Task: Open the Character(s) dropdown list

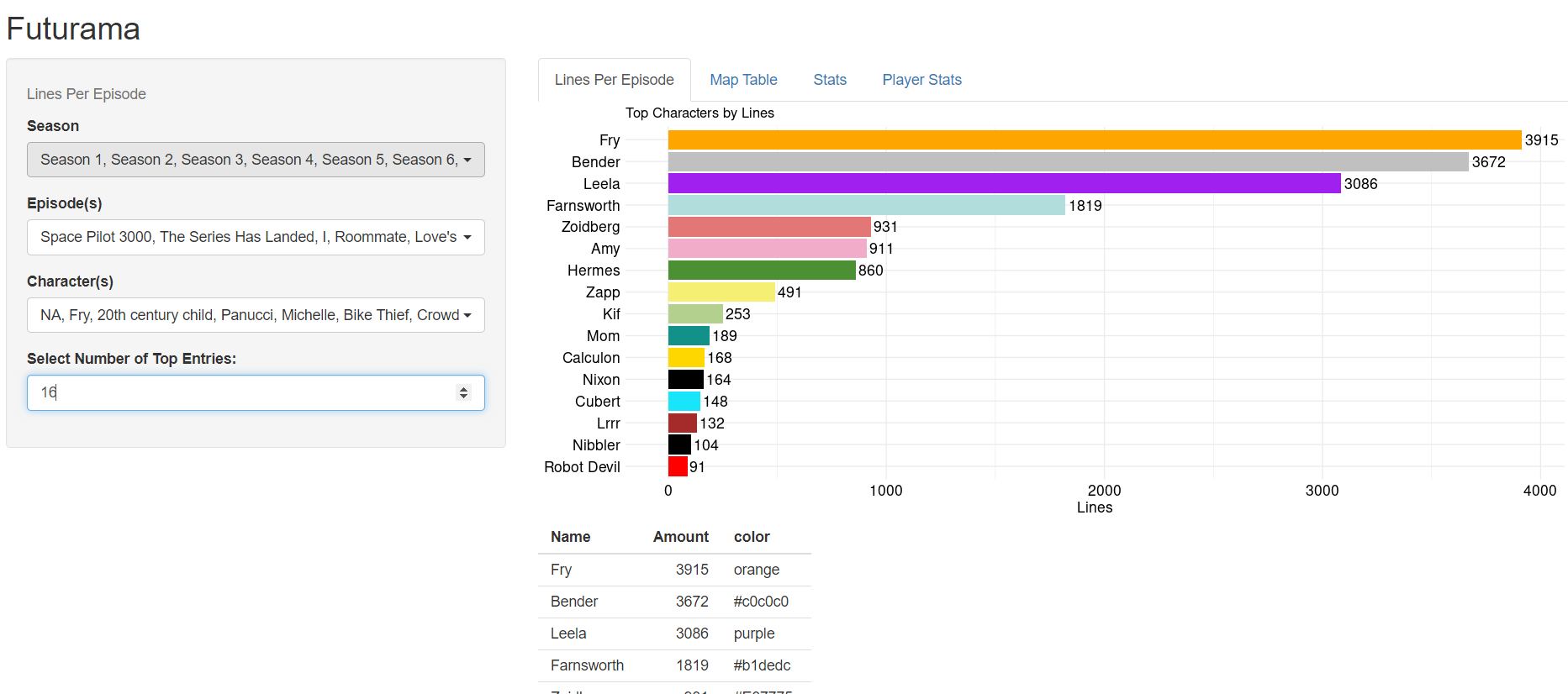Action: [256, 315]
